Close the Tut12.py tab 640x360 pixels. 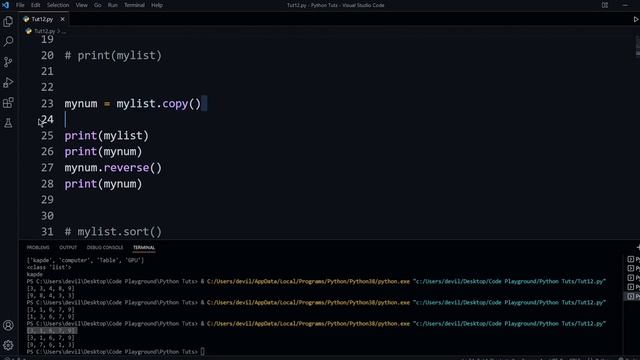62,19
